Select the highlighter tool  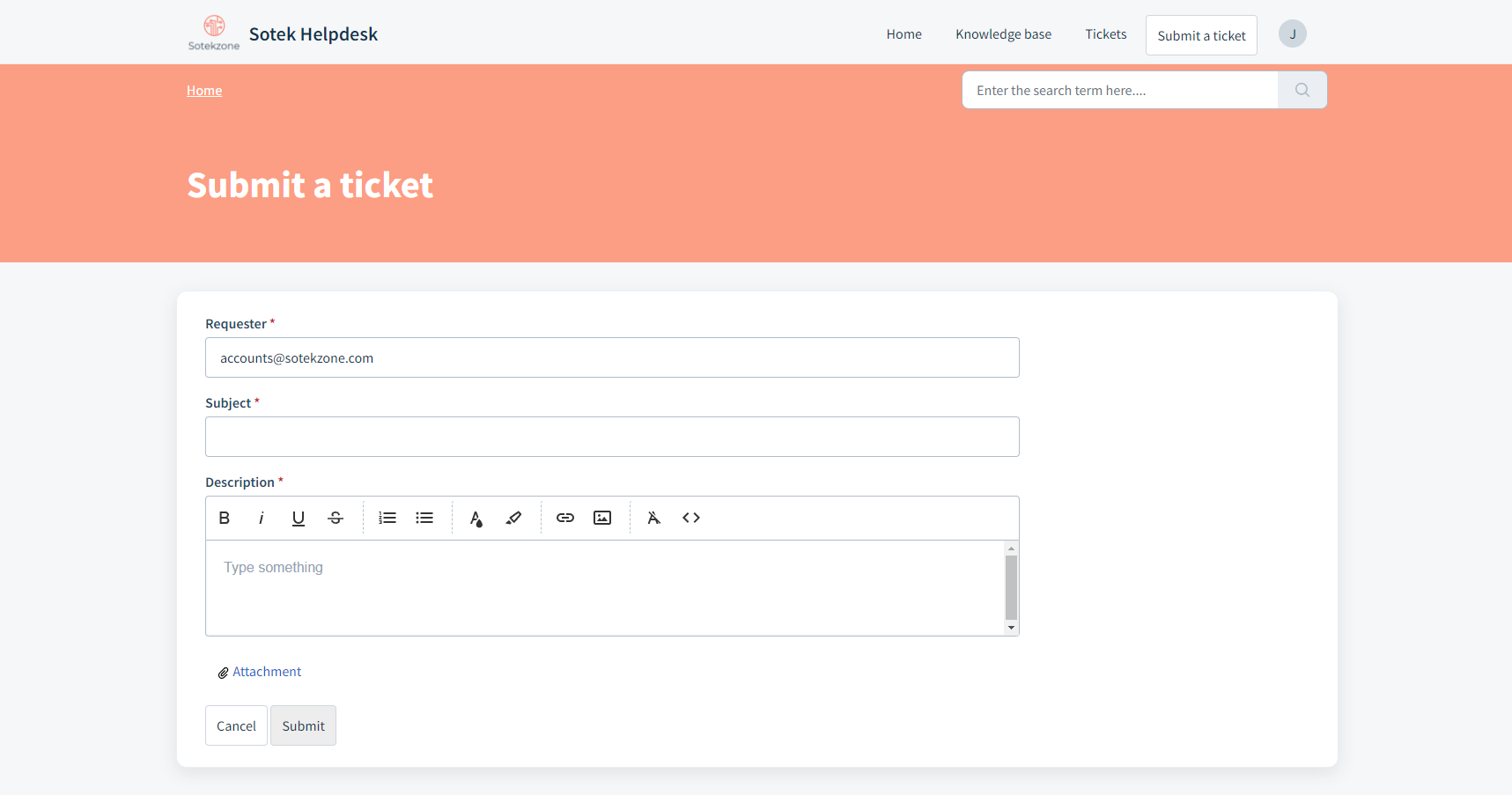513,518
